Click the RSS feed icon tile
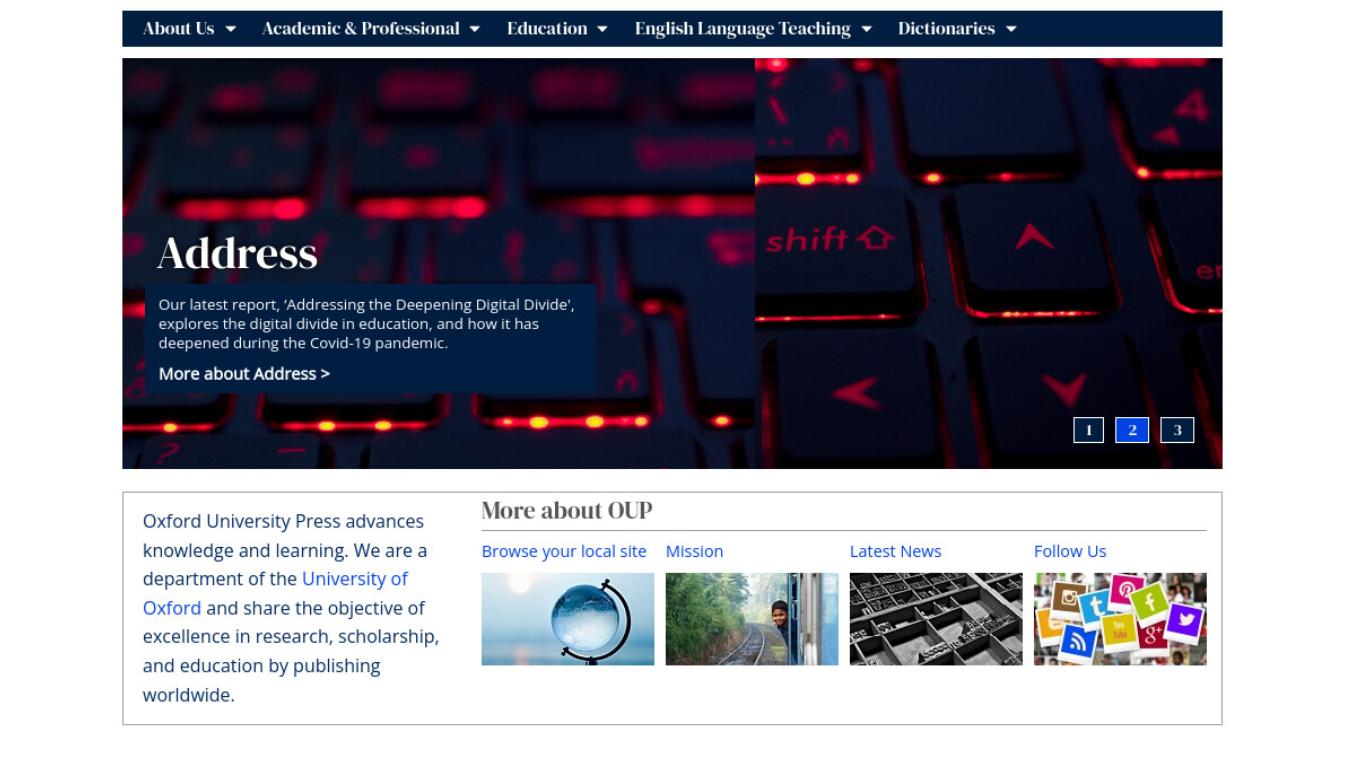Screen dimensions: 1366x768 (1078, 642)
